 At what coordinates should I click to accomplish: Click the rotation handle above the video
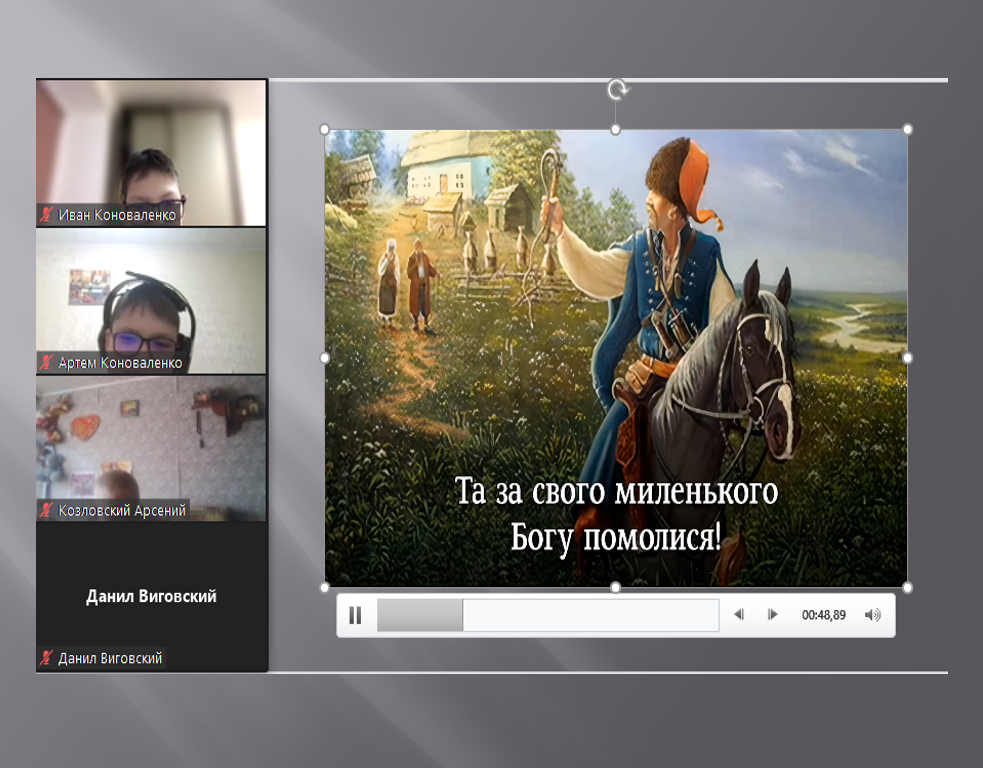(617, 90)
